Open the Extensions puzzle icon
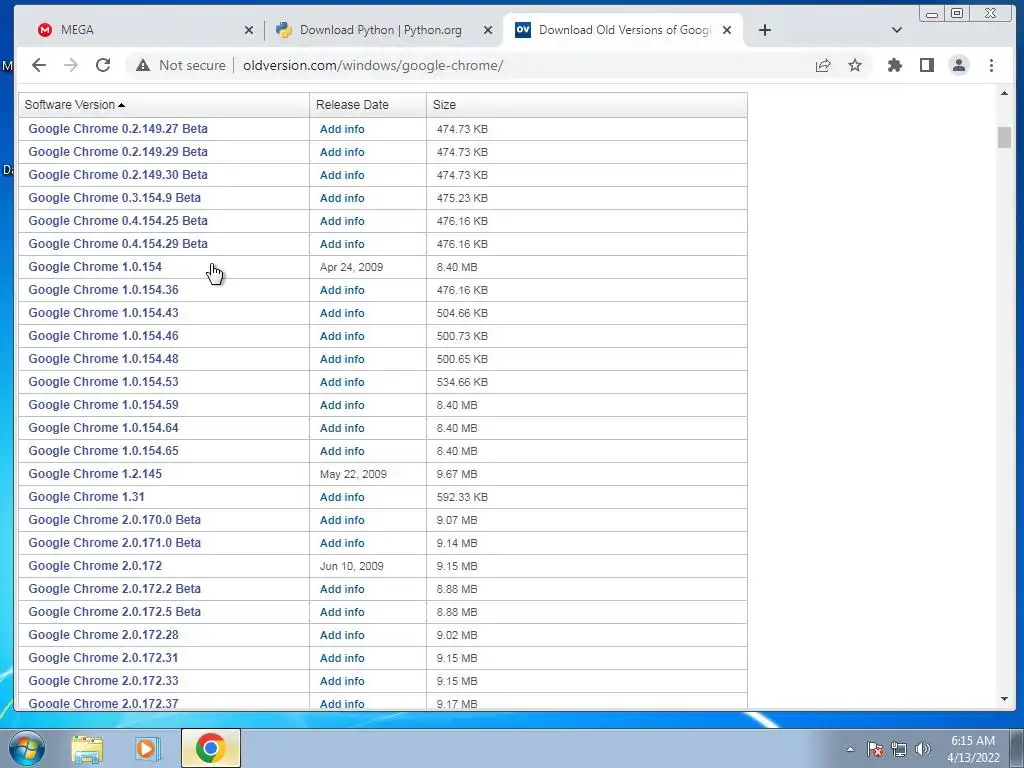The image size is (1024, 768). [895, 65]
